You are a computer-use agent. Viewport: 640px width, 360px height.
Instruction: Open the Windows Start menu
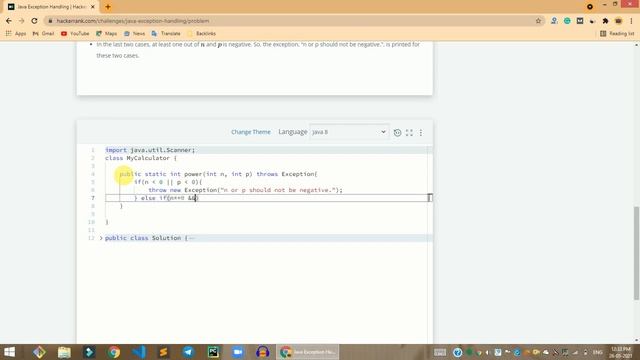[9, 352]
